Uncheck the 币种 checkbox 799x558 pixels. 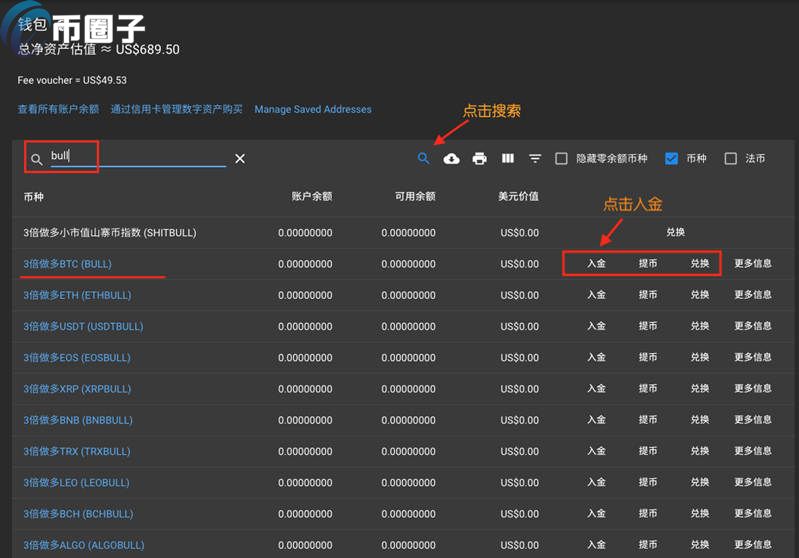tap(672, 158)
